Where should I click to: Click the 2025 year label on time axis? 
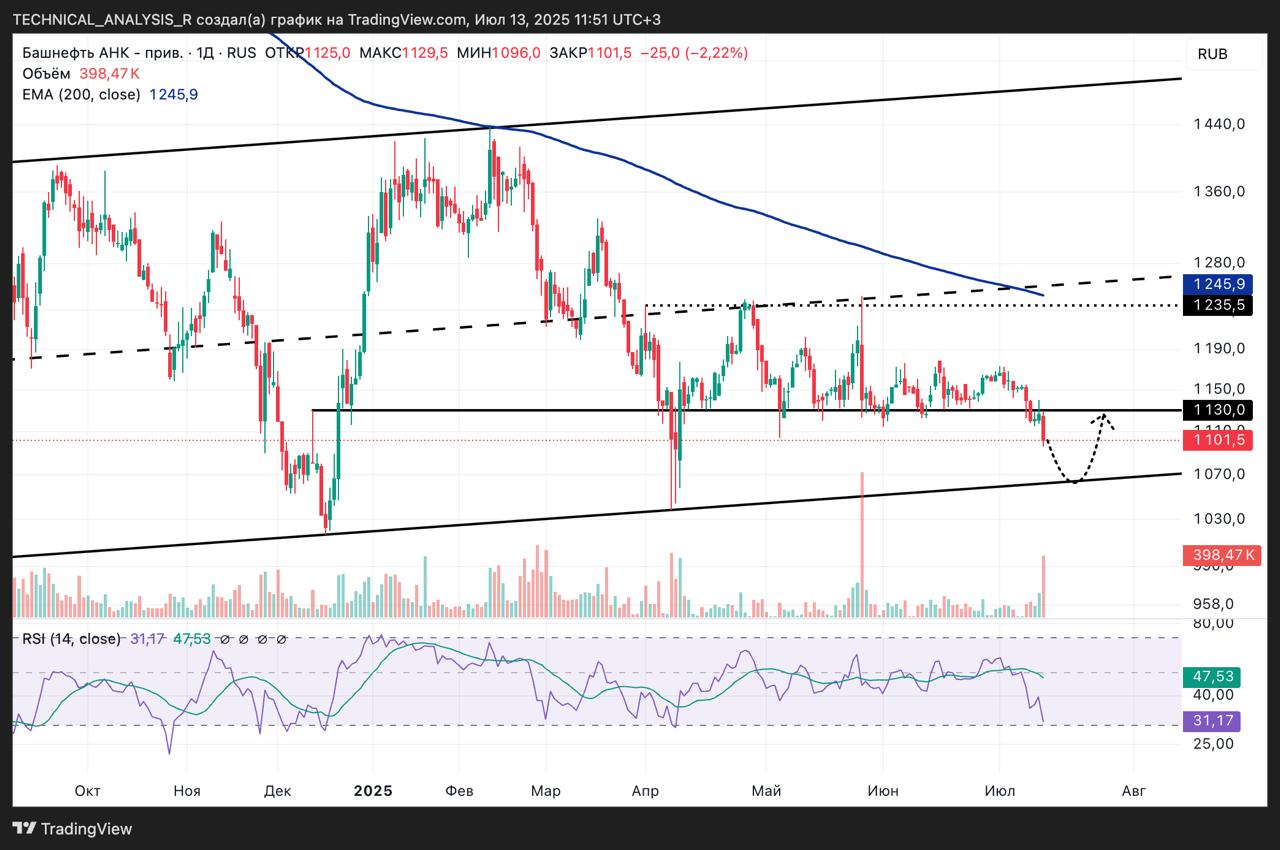coord(373,791)
